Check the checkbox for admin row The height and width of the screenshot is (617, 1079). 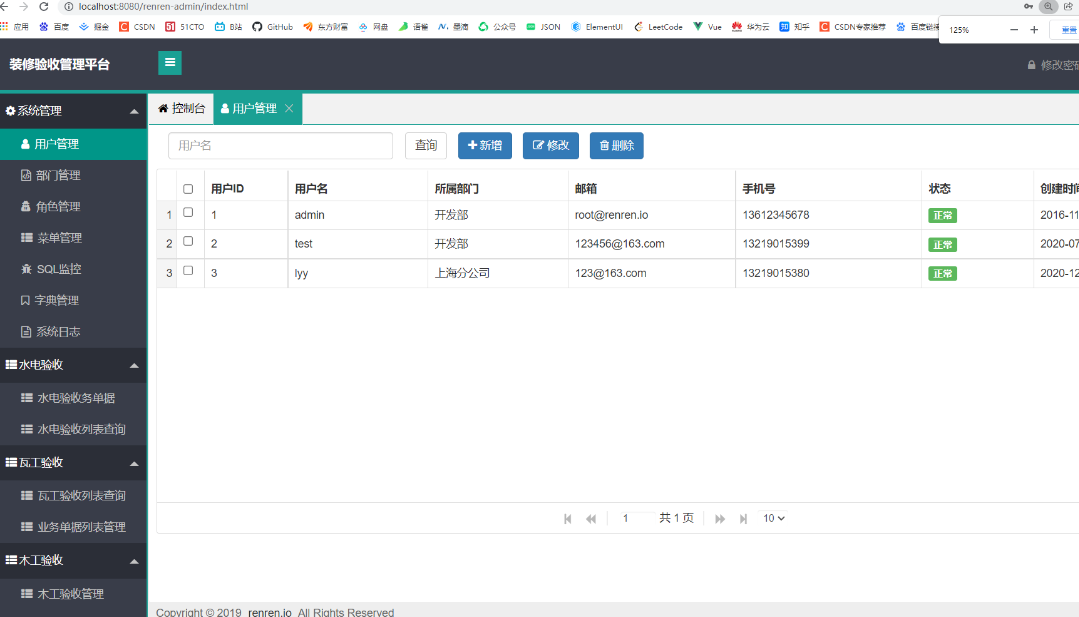point(188,213)
